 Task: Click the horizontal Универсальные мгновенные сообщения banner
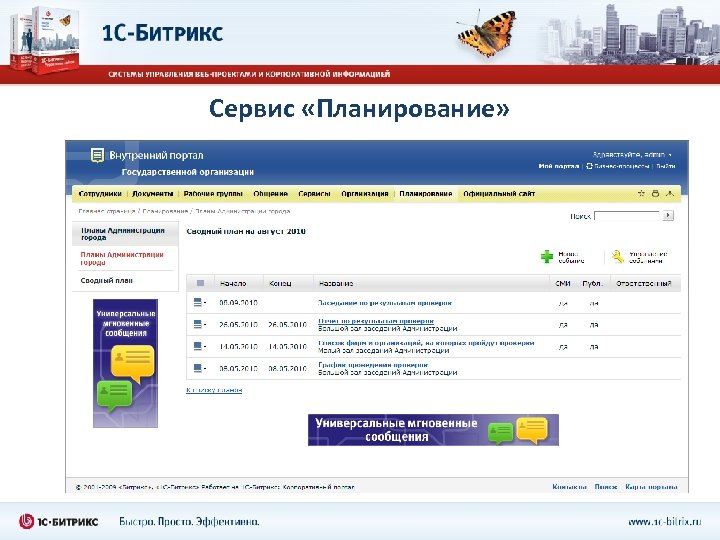[x=433, y=430]
